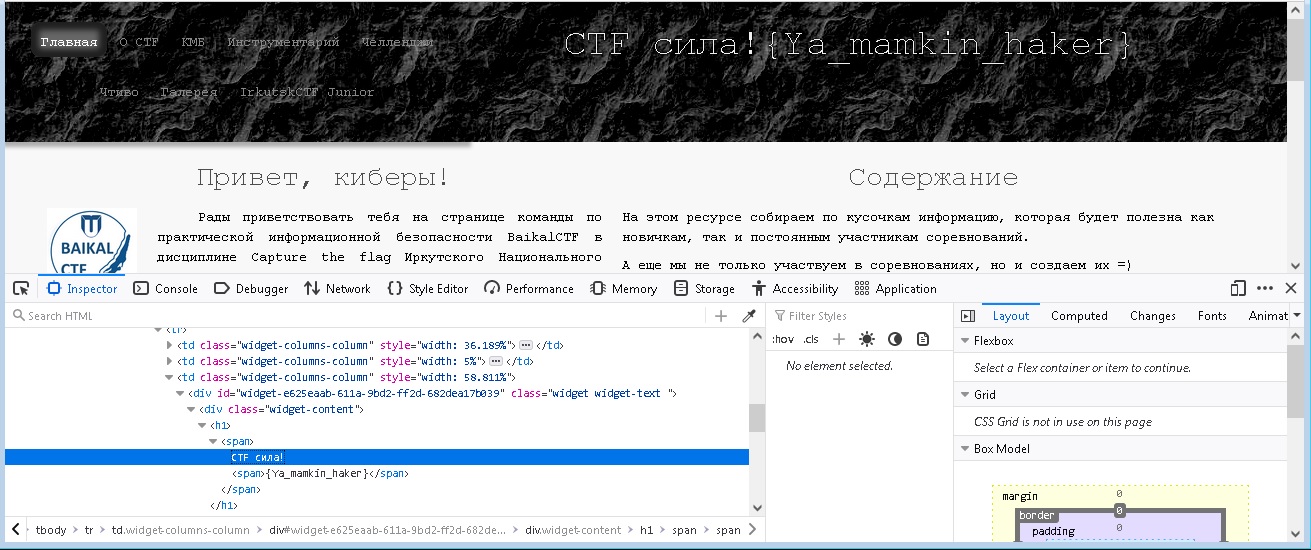This screenshot has height=550, width=1311.
Task: Expand the td node with width 36.189%
Action: click(x=169, y=345)
